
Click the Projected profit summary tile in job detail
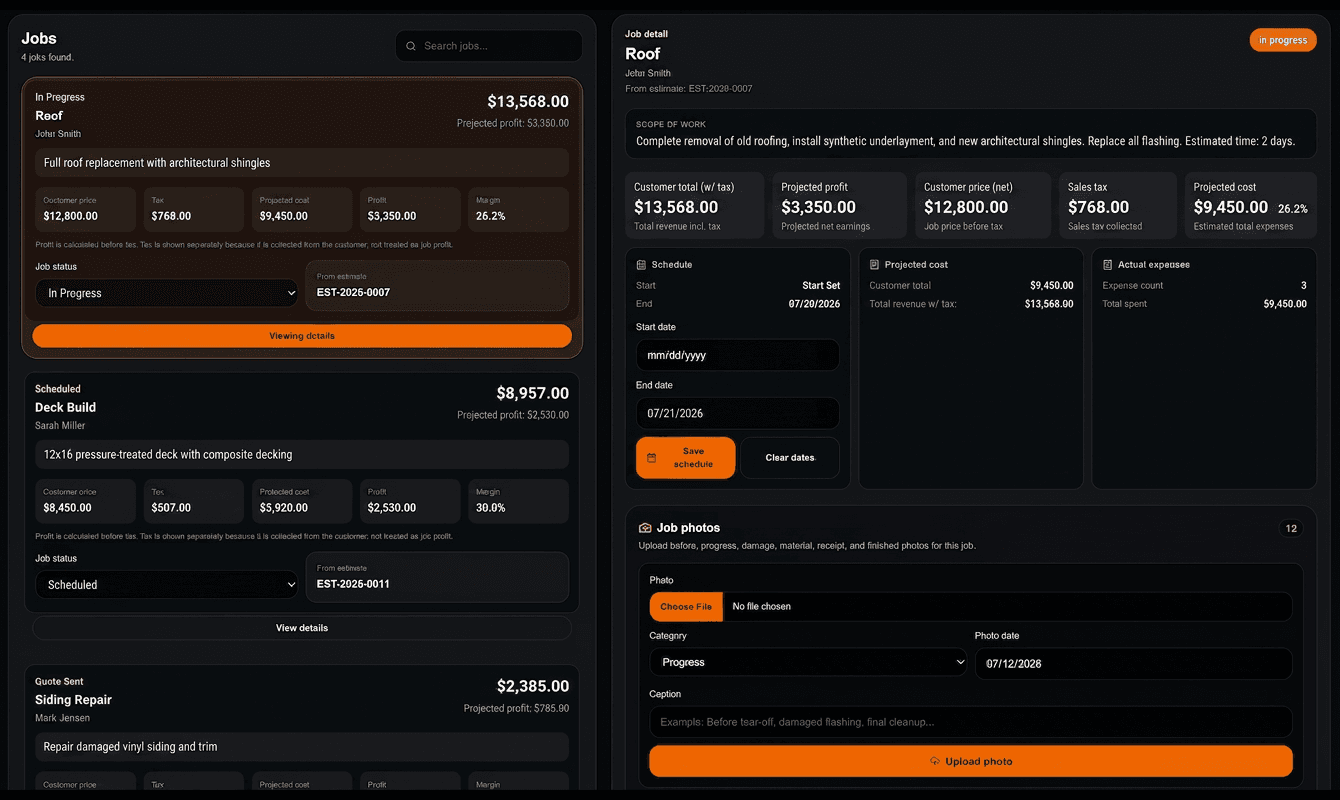840,205
